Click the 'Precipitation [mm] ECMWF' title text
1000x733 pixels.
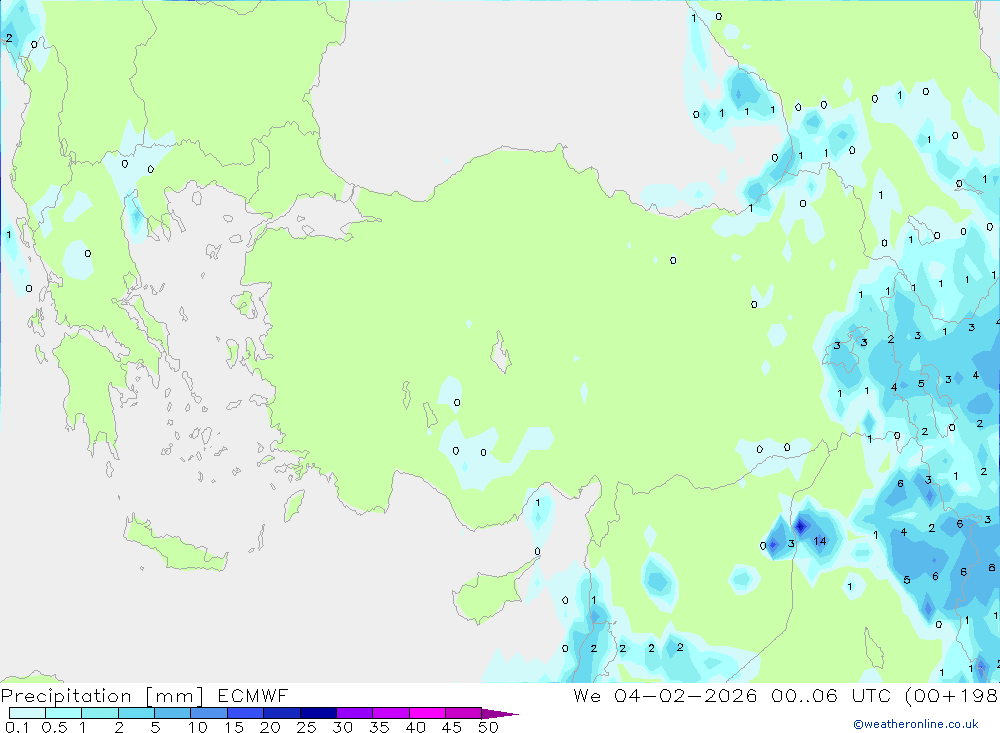coord(144,695)
